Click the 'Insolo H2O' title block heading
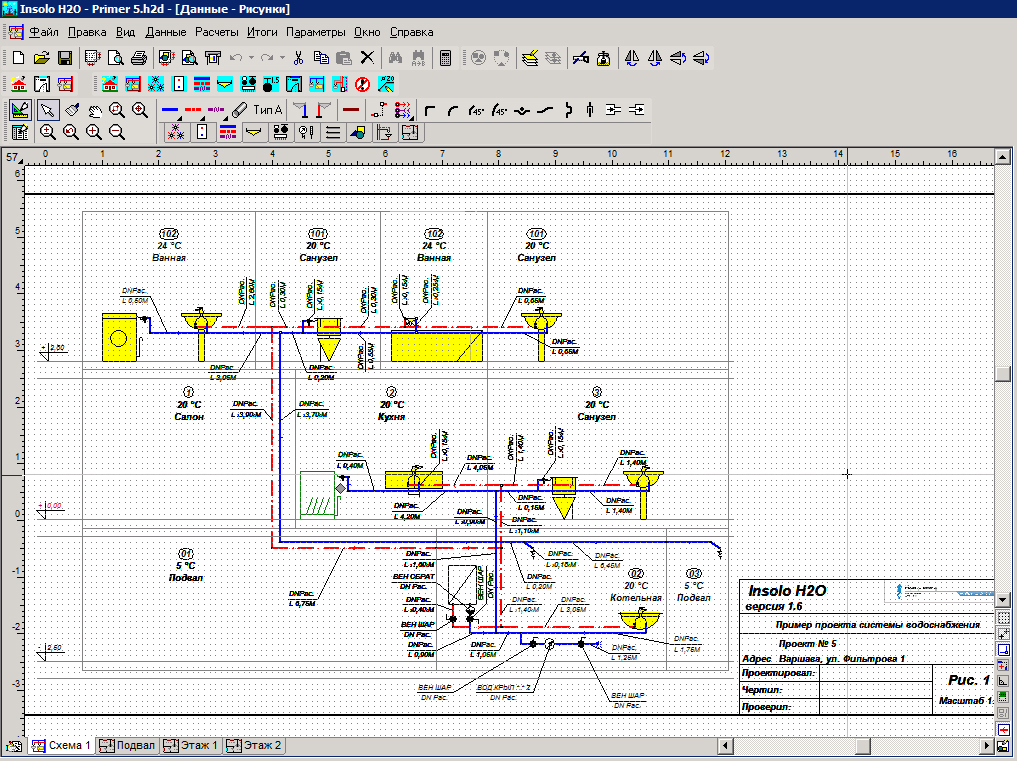 787,591
